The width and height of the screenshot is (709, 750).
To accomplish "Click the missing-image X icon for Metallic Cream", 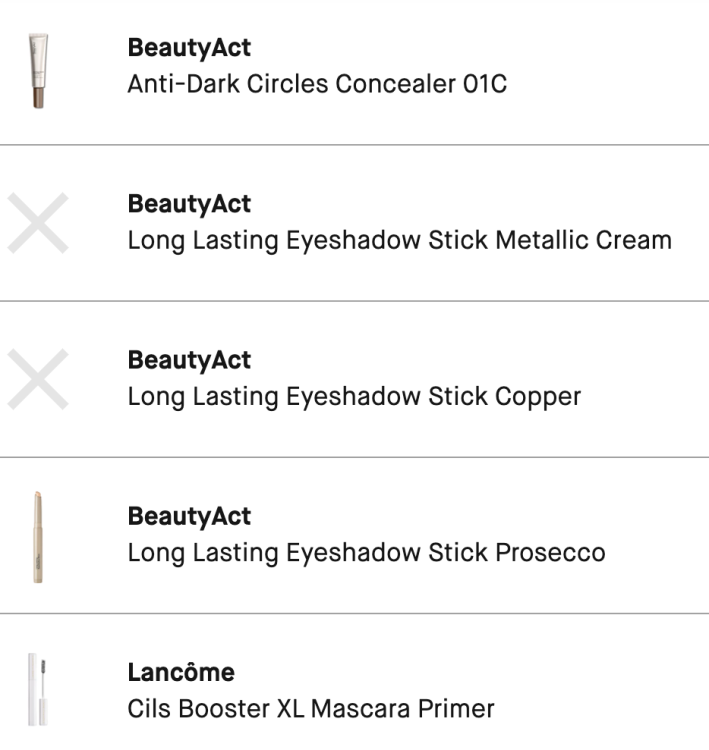I will pos(38,222).
